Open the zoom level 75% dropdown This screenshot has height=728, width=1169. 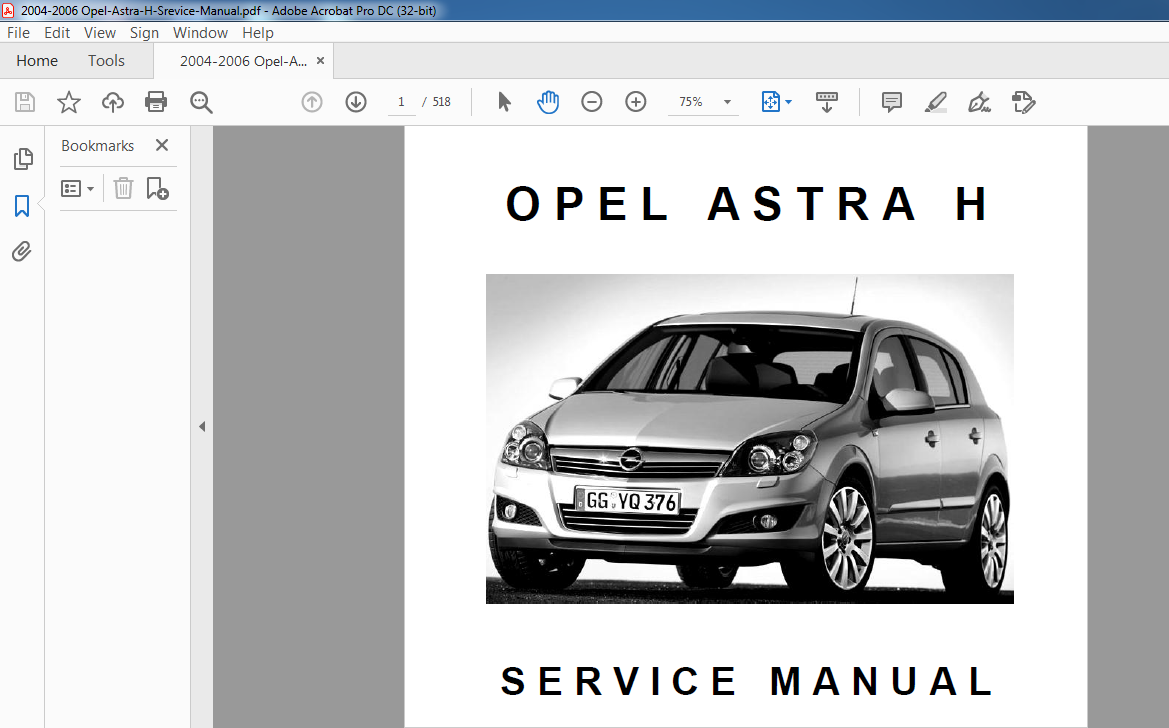pos(728,102)
